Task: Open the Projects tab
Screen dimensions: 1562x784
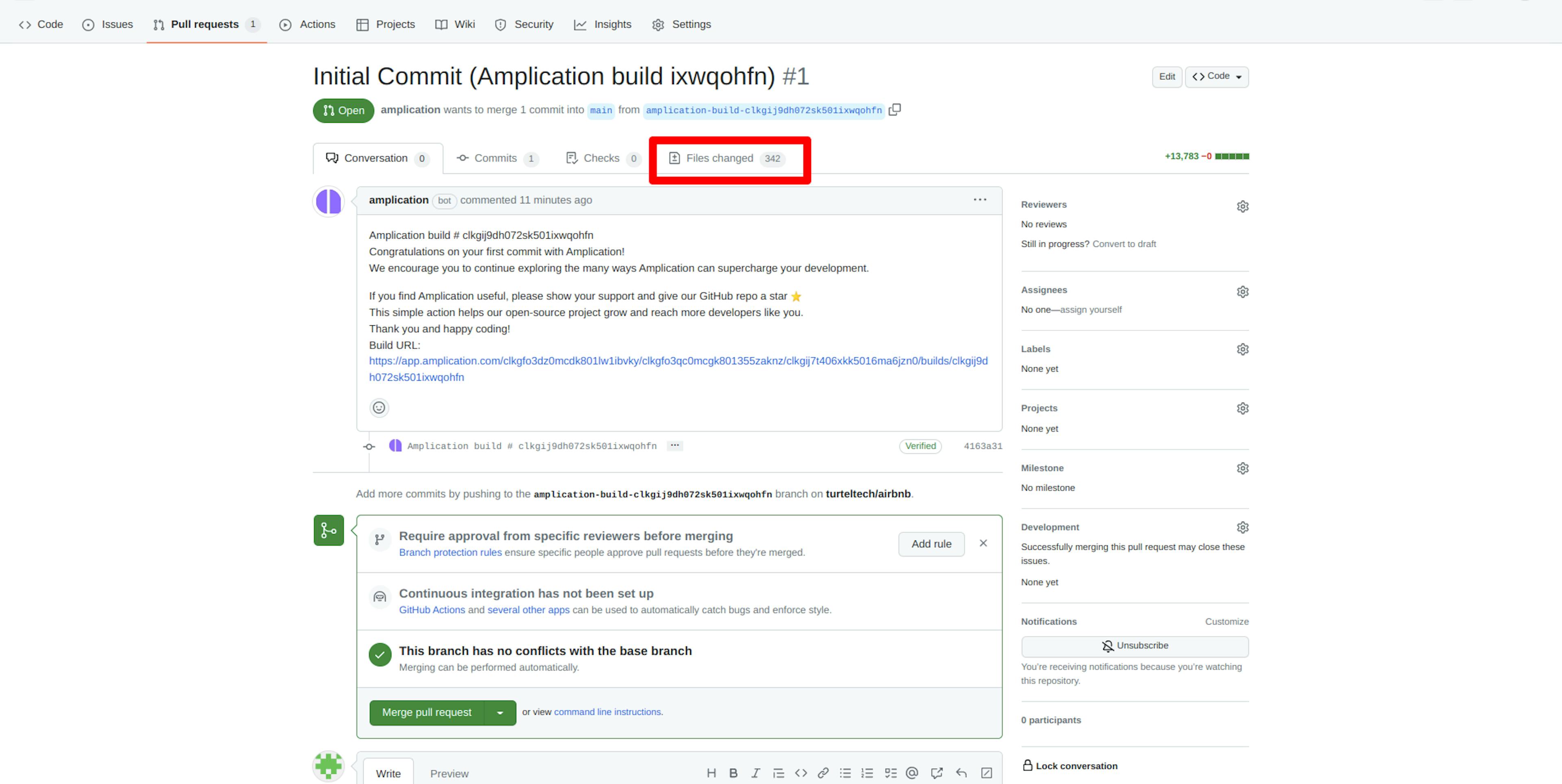Action: (x=386, y=24)
